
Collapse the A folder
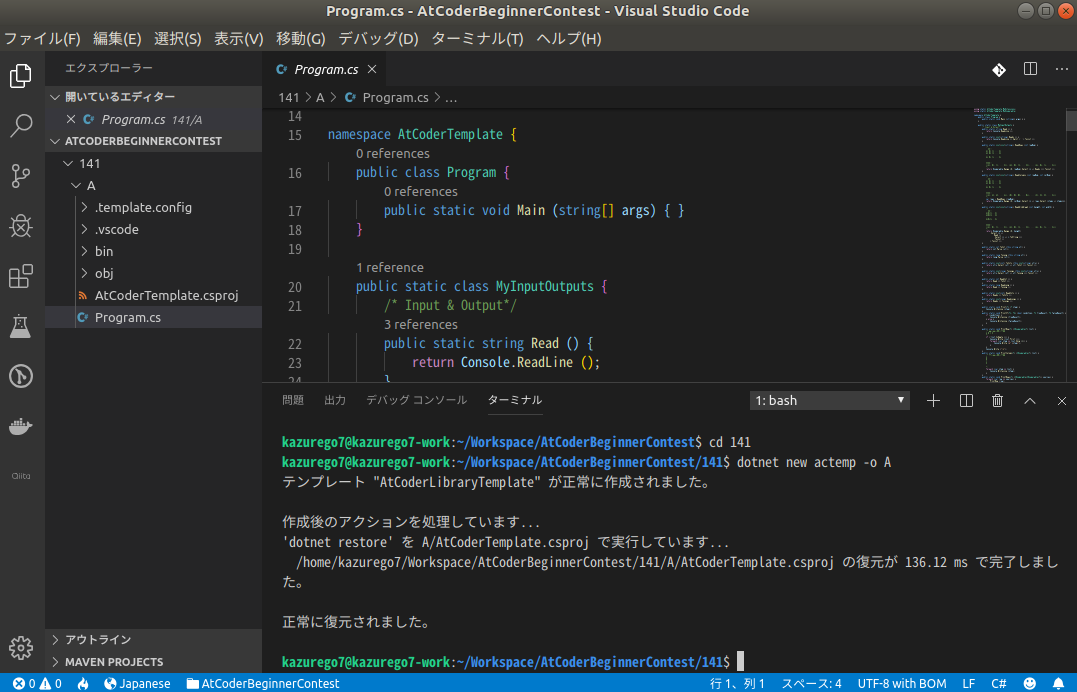coord(154,186)
